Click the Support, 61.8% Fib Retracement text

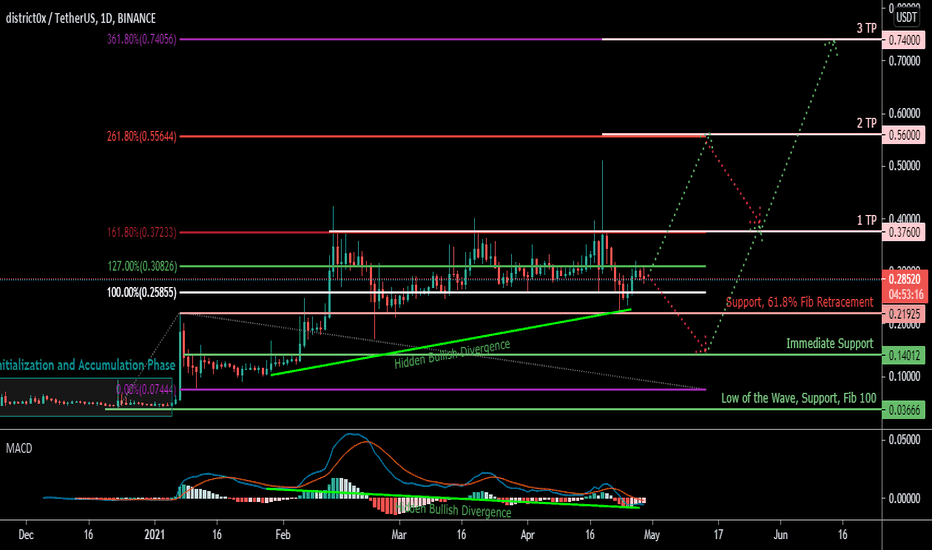click(799, 302)
